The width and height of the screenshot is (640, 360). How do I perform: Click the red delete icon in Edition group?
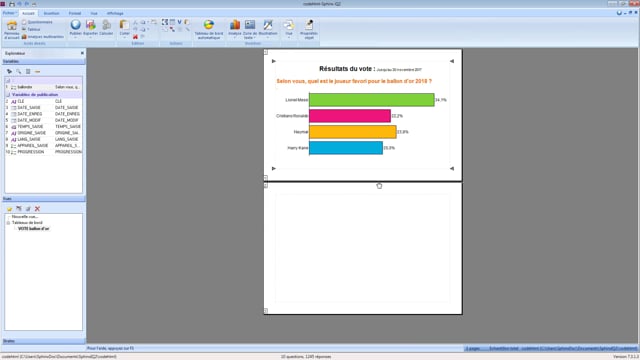coord(135,37)
